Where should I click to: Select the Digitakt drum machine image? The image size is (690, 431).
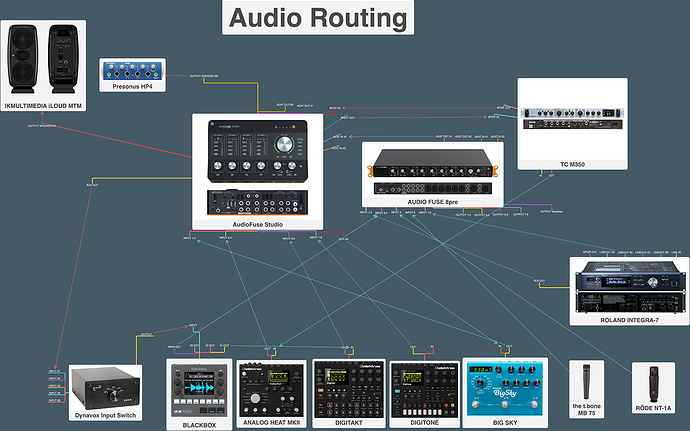pos(349,390)
